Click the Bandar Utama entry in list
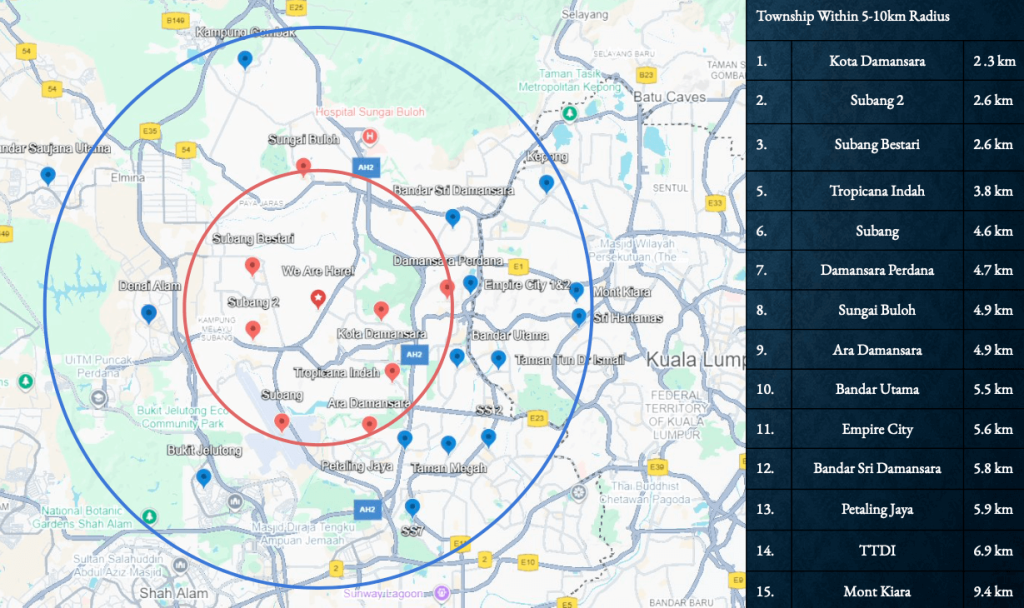 tap(877, 388)
